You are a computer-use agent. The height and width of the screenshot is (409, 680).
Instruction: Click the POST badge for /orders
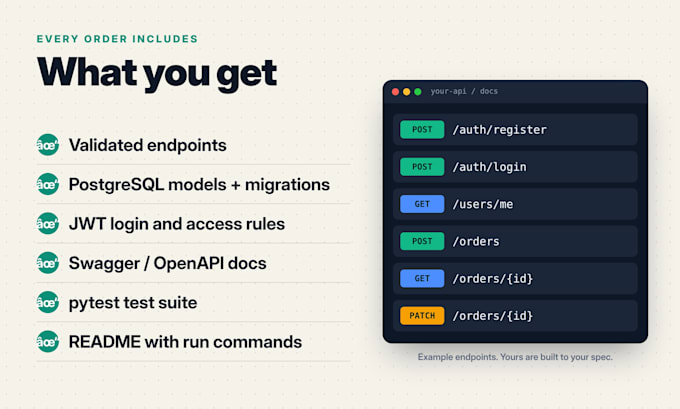click(x=422, y=241)
